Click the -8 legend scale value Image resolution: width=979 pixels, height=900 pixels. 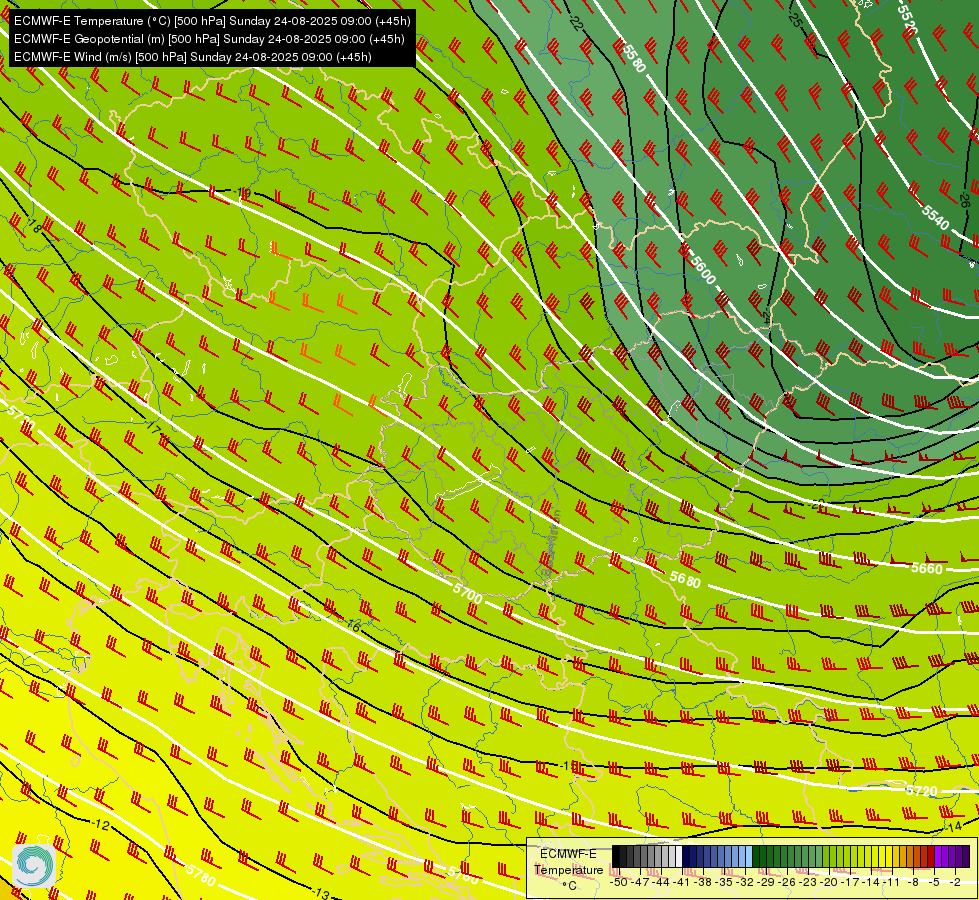point(913,882)
